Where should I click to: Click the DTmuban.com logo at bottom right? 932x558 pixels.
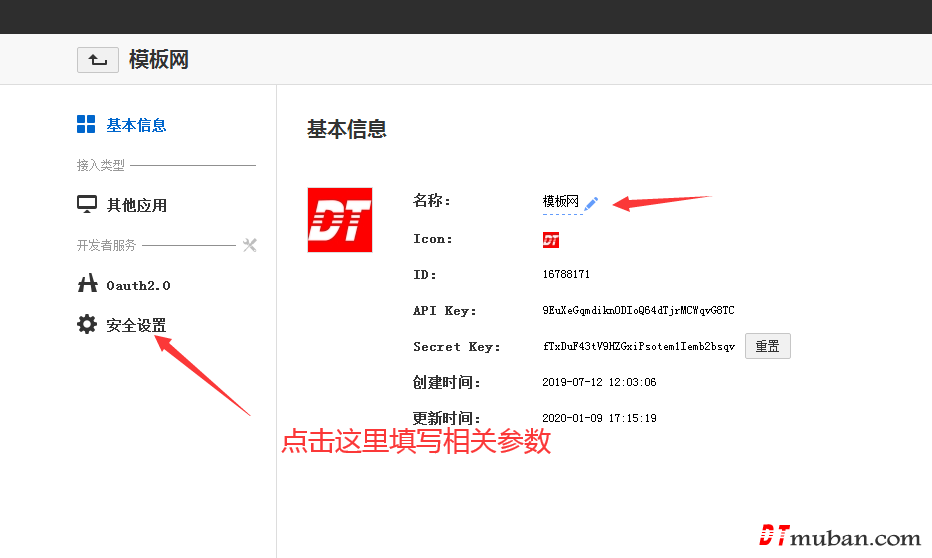point(840,537)
